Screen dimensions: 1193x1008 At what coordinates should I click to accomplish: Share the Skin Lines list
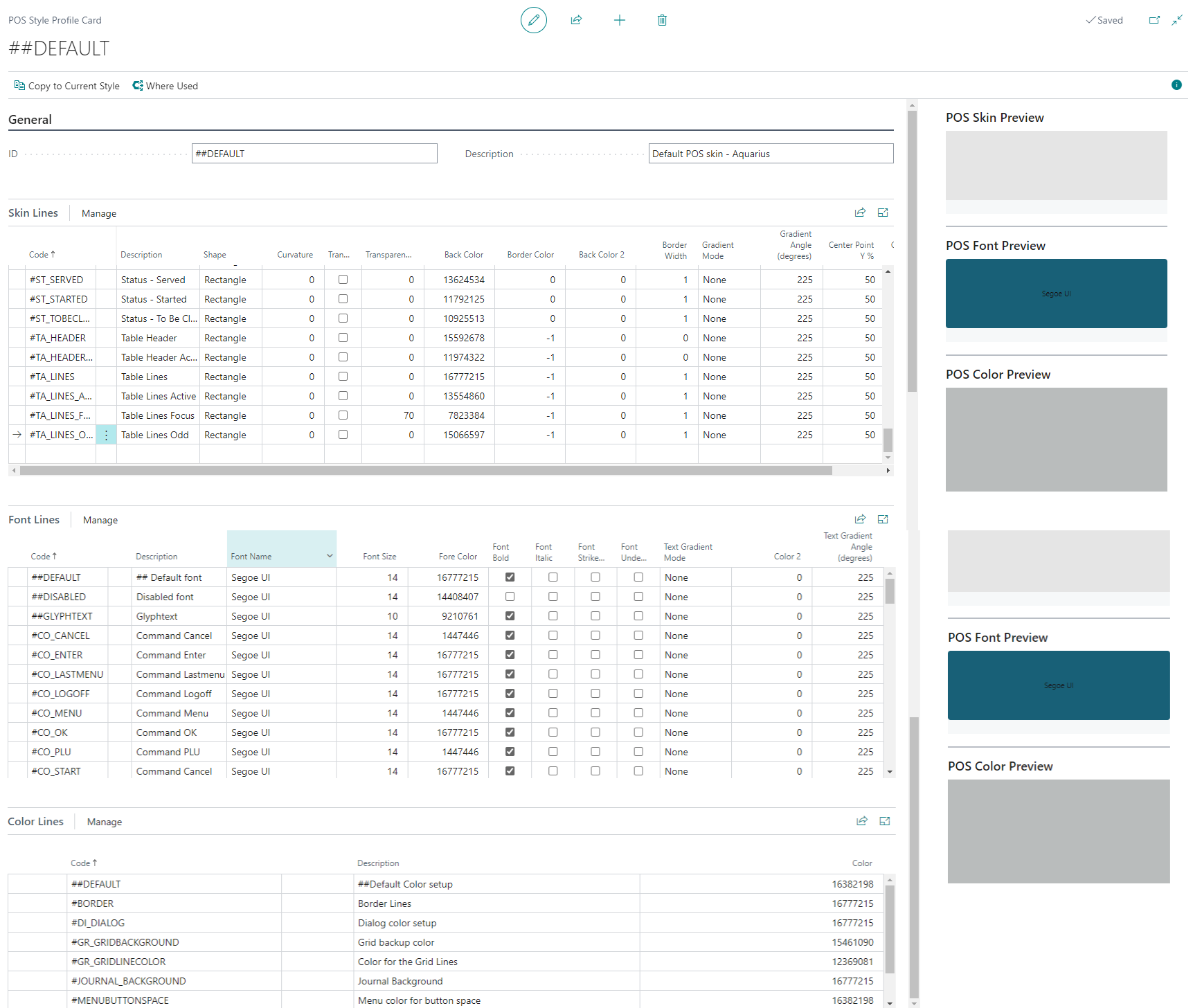point(860,213)
